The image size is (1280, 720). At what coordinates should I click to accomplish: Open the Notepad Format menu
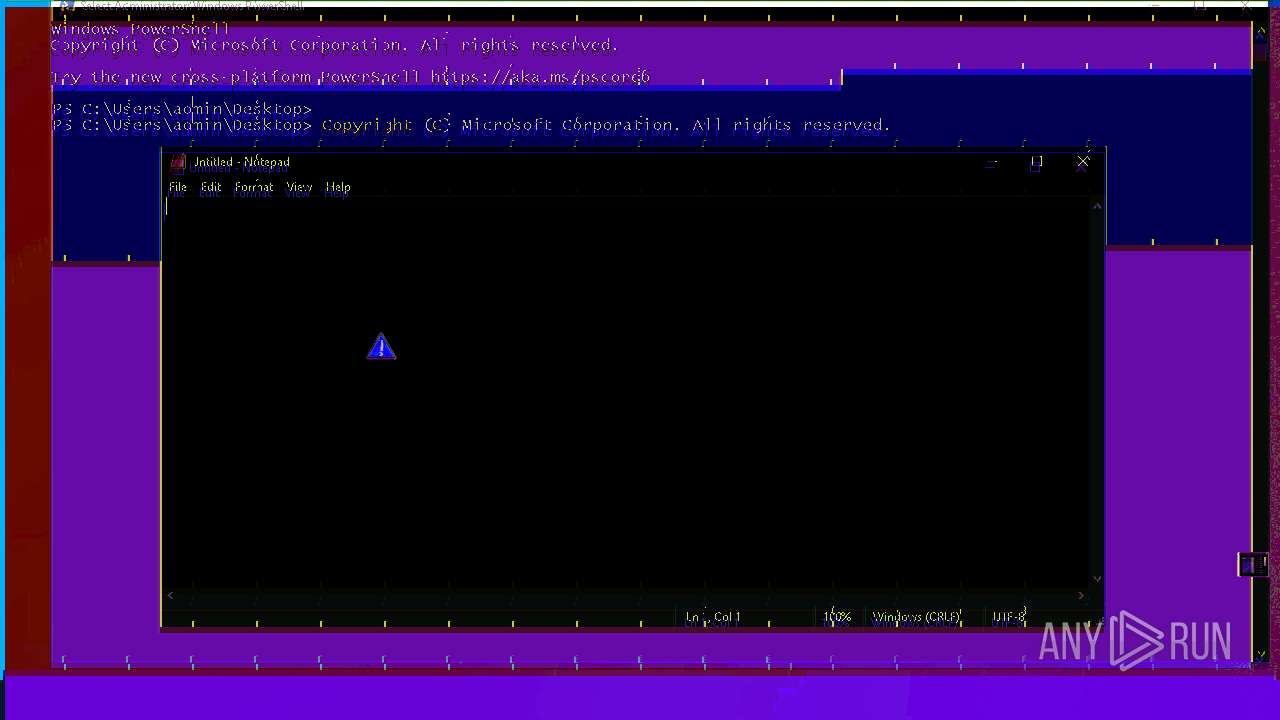(254, 187)
